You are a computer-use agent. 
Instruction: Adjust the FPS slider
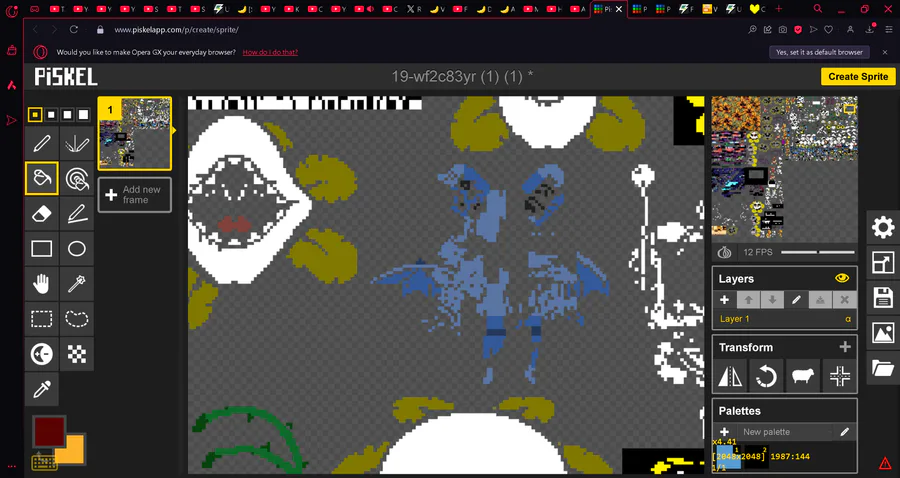click(x=817, y=252)
